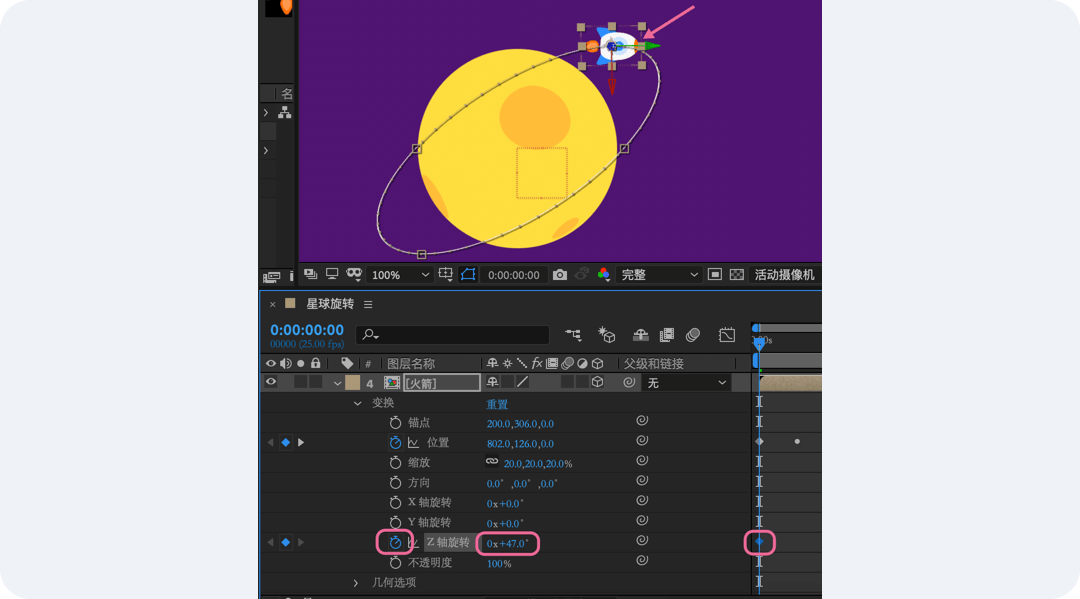
Task: Select the 星球旋转 composition tab
Action: [329, 304]
